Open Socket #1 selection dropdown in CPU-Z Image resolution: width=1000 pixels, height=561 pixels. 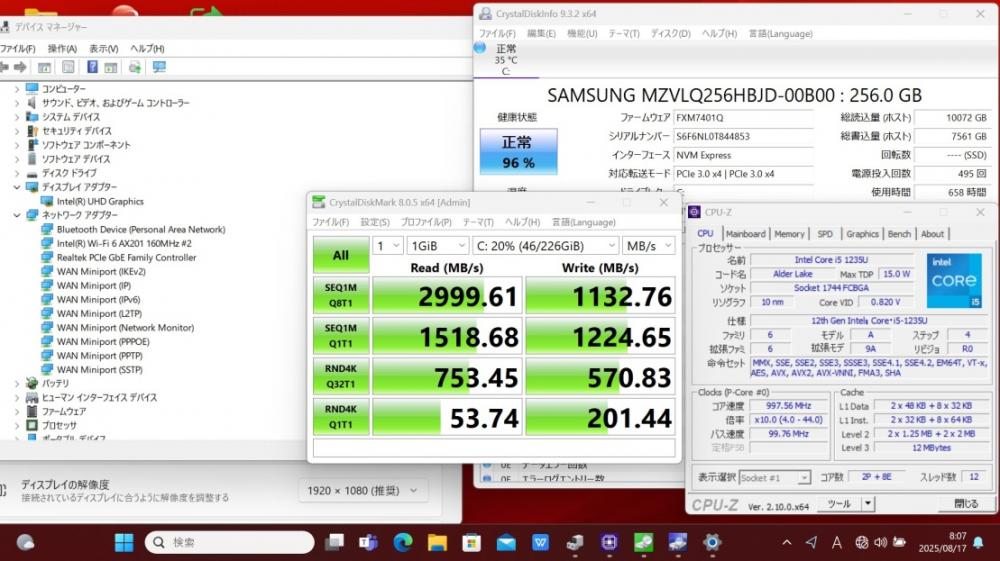[775, 477]
